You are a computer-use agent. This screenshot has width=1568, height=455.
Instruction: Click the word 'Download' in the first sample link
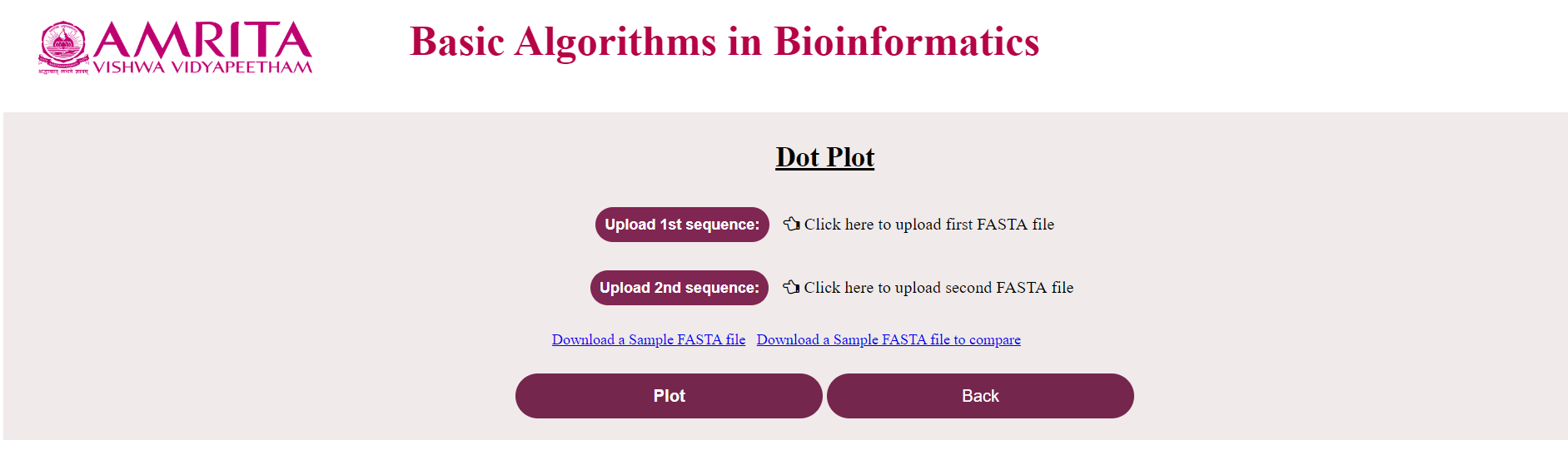pos(583,339)
